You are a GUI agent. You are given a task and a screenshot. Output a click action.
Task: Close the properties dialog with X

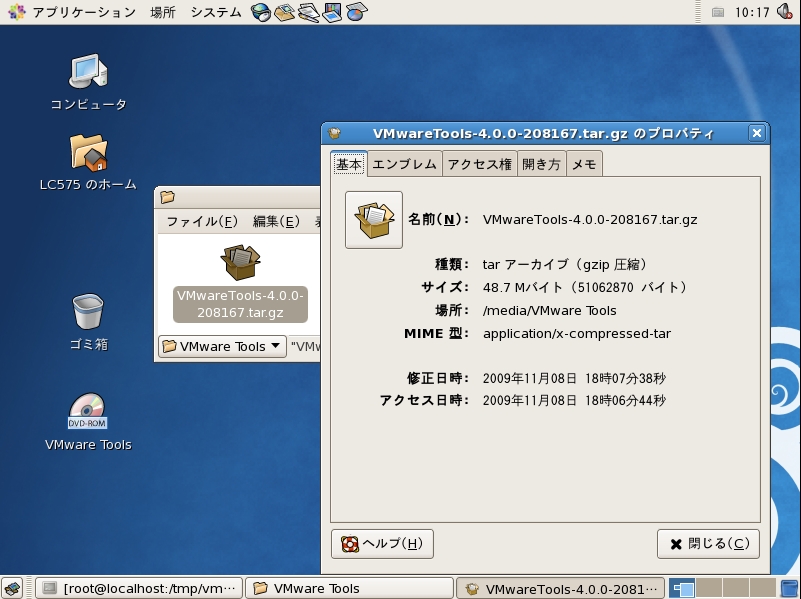coord(757,133)
